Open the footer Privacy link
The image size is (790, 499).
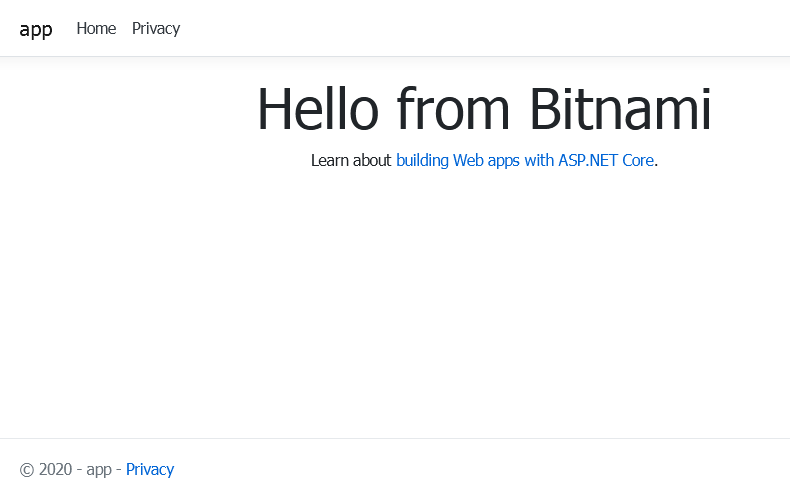tap(150, 469)
